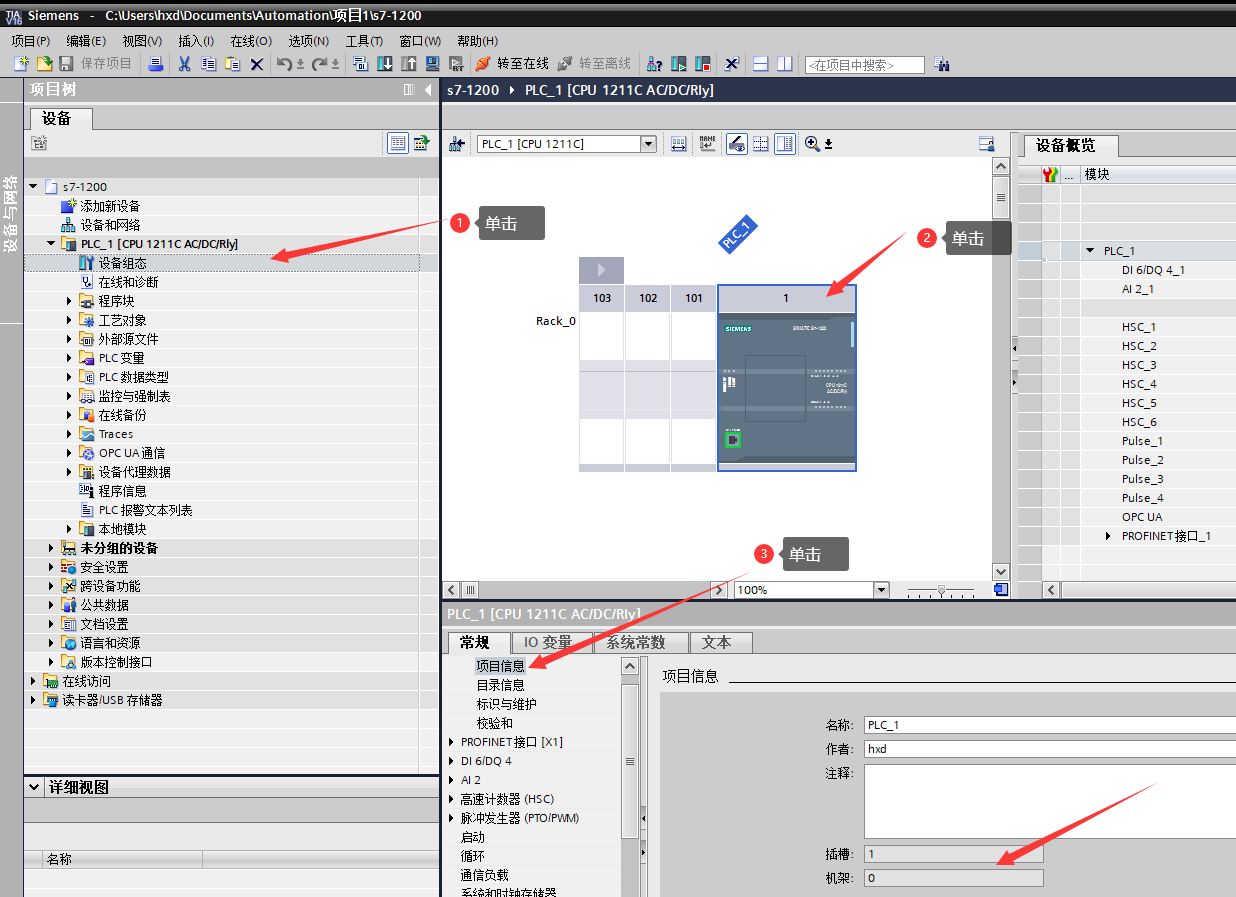
Task: Click the Upload from device icon
Action: click(409, 64)
